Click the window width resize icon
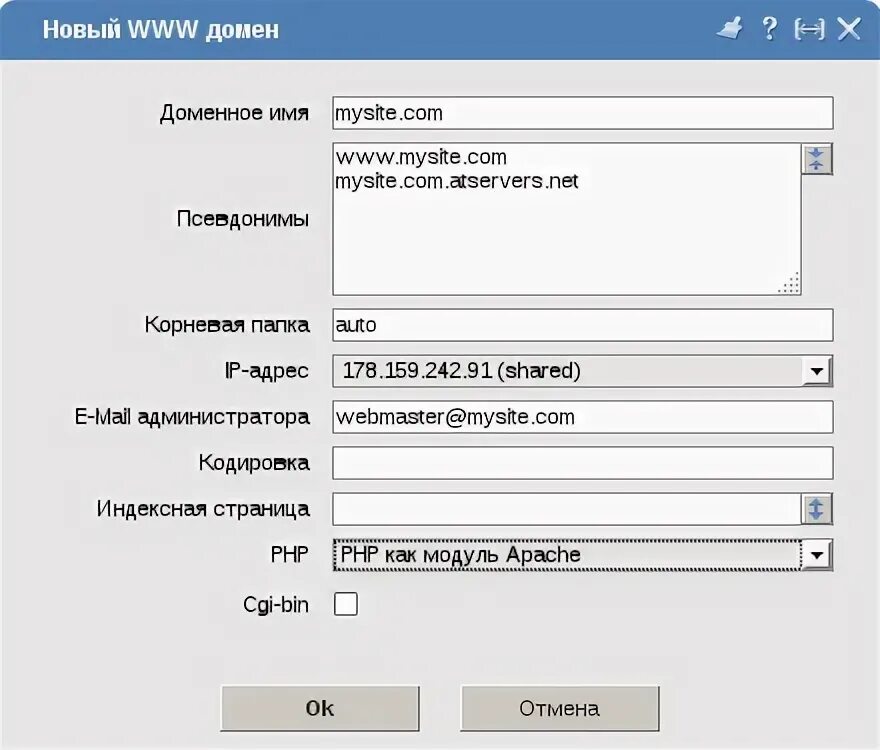 click(x=808, y=29)
